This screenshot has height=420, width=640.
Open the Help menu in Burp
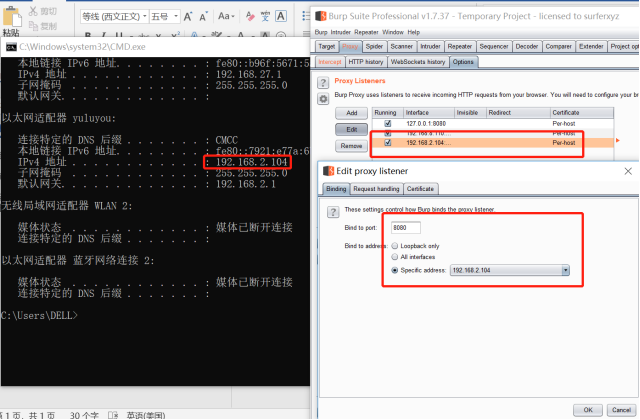413,32
